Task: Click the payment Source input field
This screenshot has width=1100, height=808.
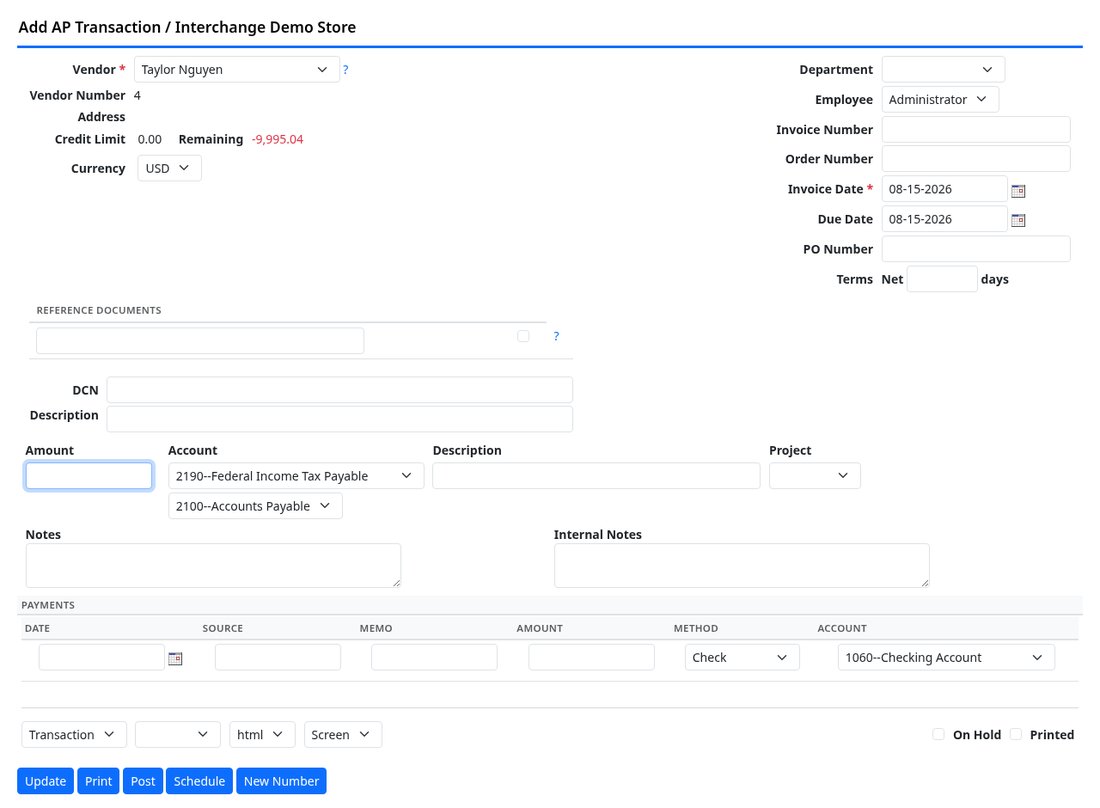Action: click(x=278, y=657)
